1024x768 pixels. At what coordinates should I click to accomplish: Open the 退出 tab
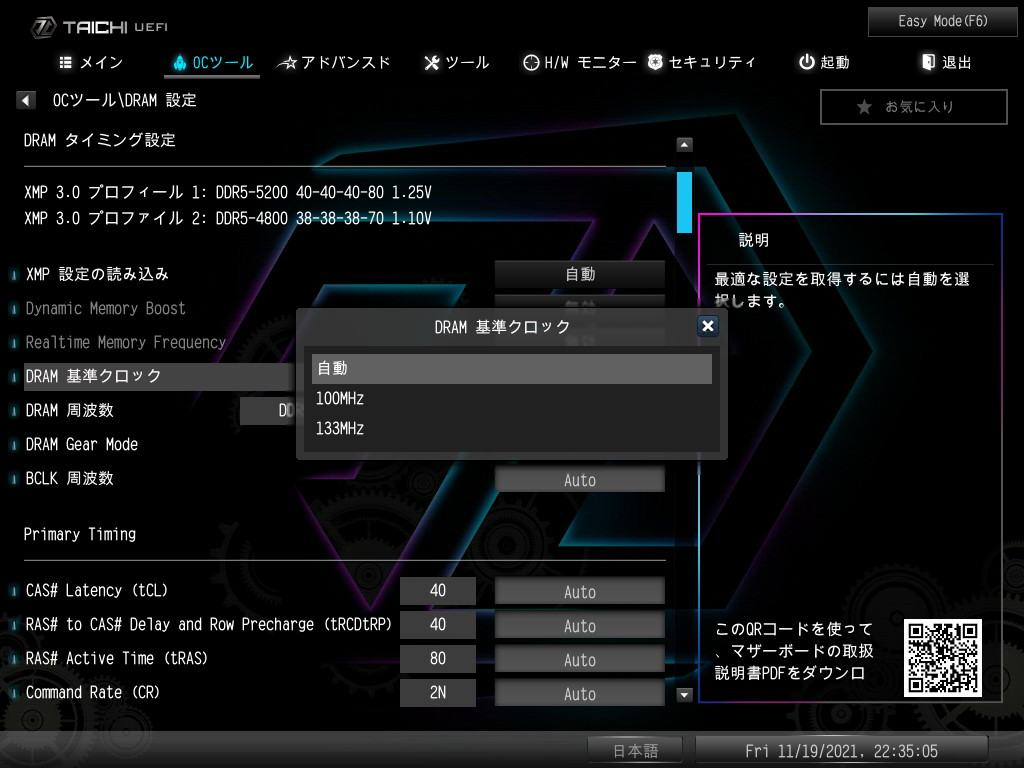click(947, 63)
